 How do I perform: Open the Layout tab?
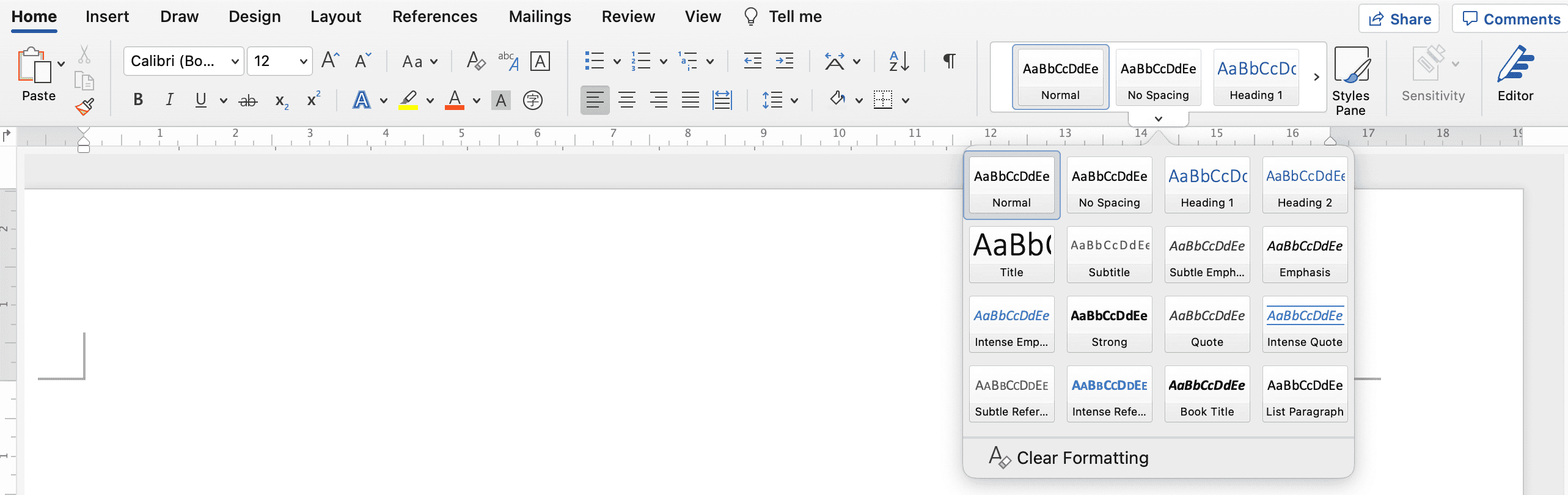335,16
